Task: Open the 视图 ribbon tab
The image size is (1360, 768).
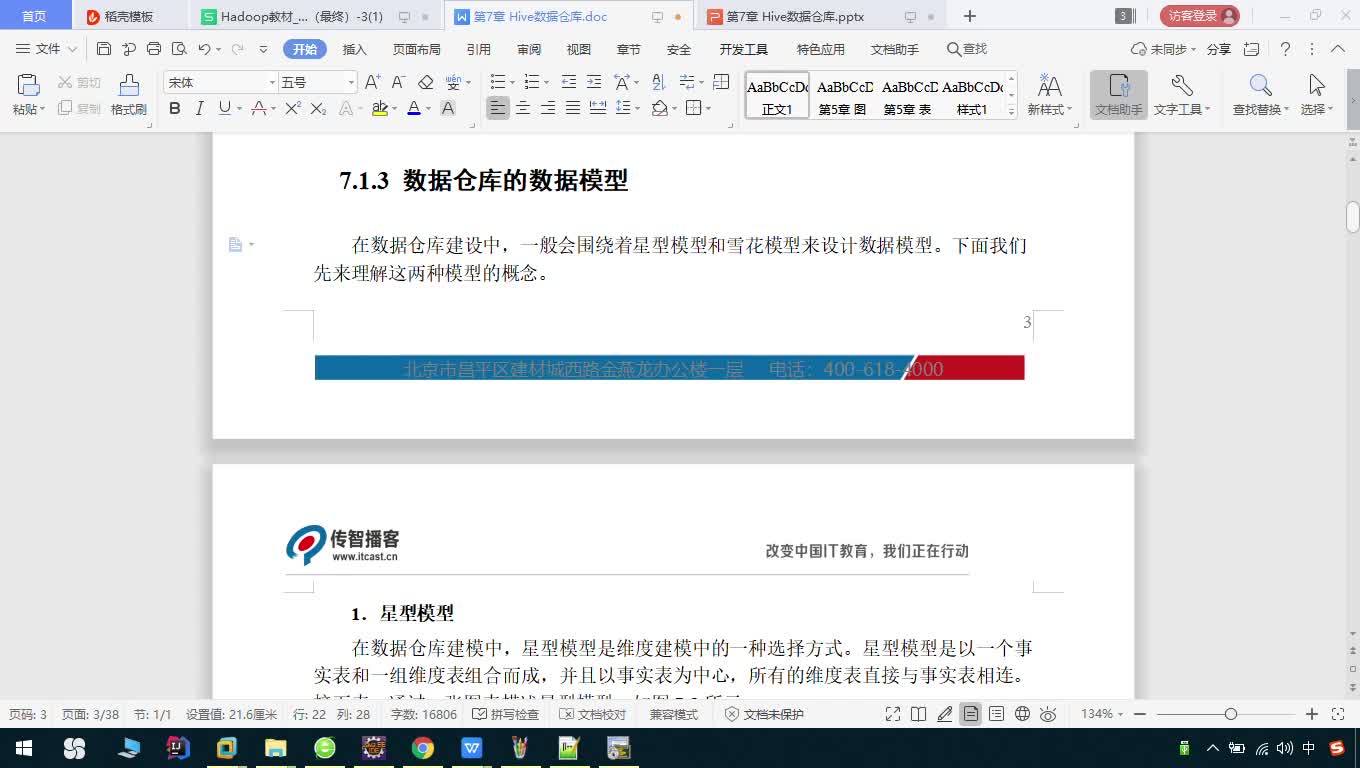Action: pos(579,49)
